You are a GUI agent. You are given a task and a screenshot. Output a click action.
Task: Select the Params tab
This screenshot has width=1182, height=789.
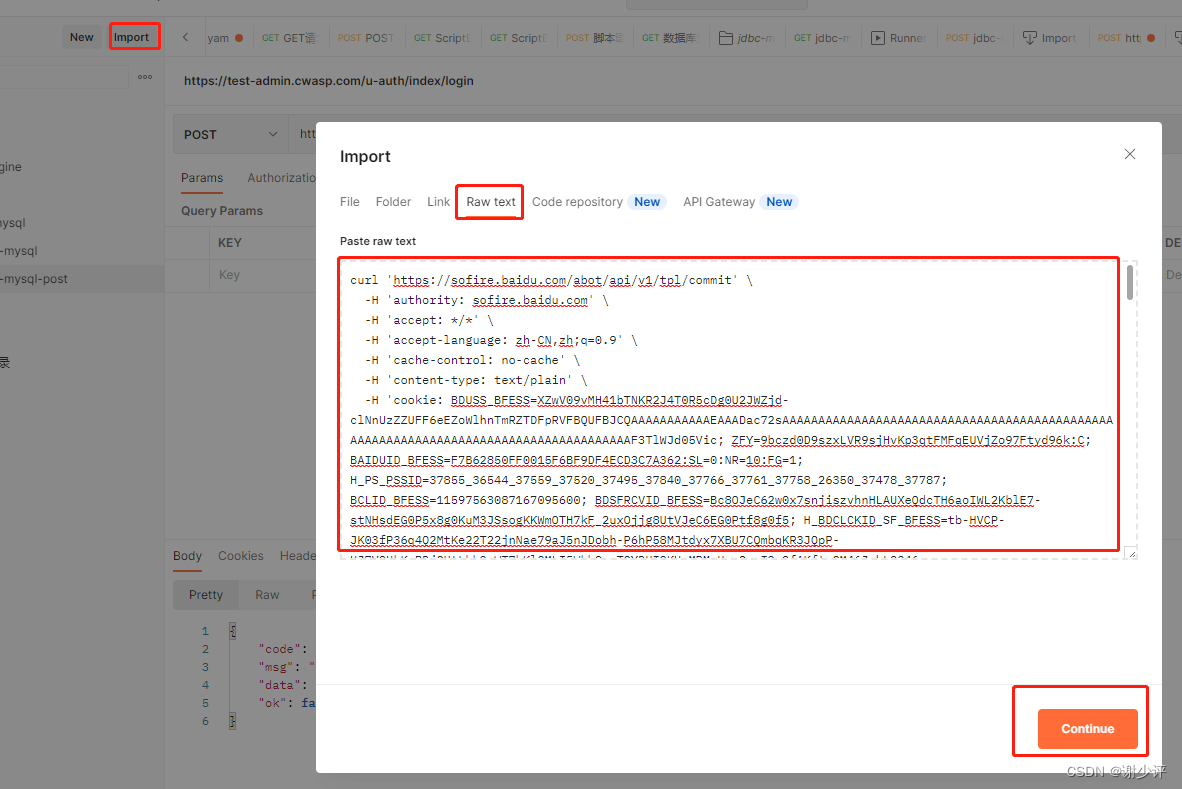[x=202, y=178]
